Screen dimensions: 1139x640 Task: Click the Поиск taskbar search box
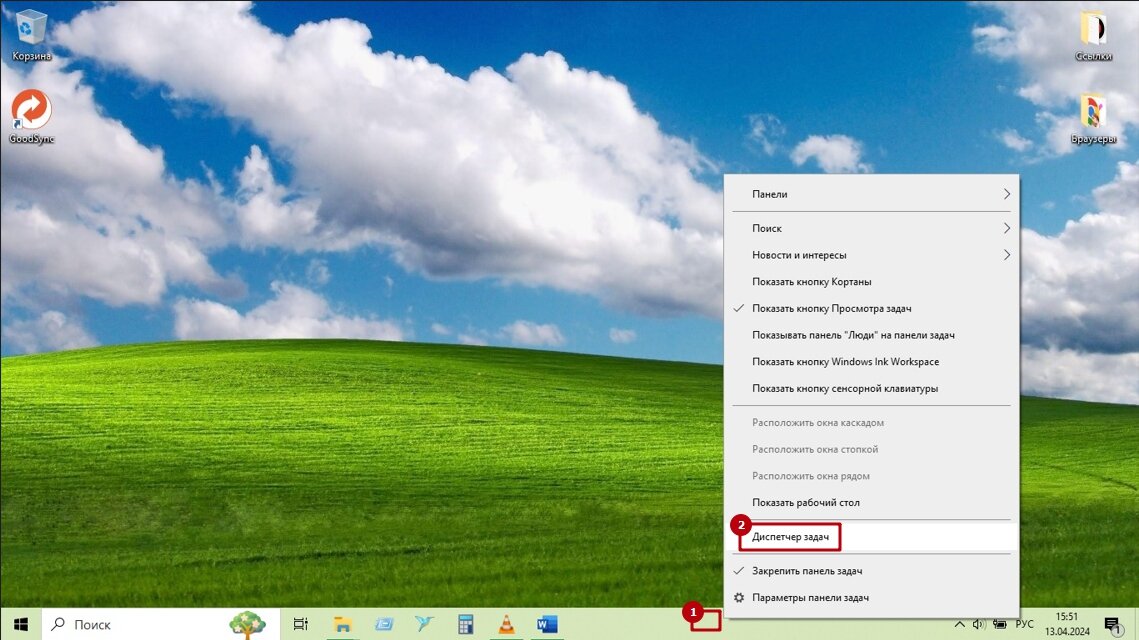(x=161, y=624)
